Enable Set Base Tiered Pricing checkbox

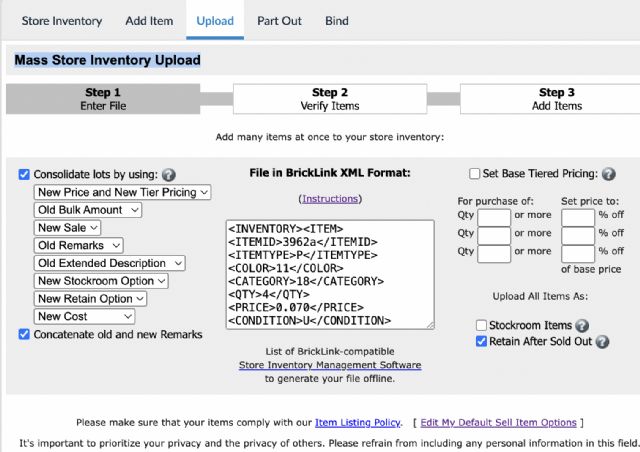[x=475, y=174]
